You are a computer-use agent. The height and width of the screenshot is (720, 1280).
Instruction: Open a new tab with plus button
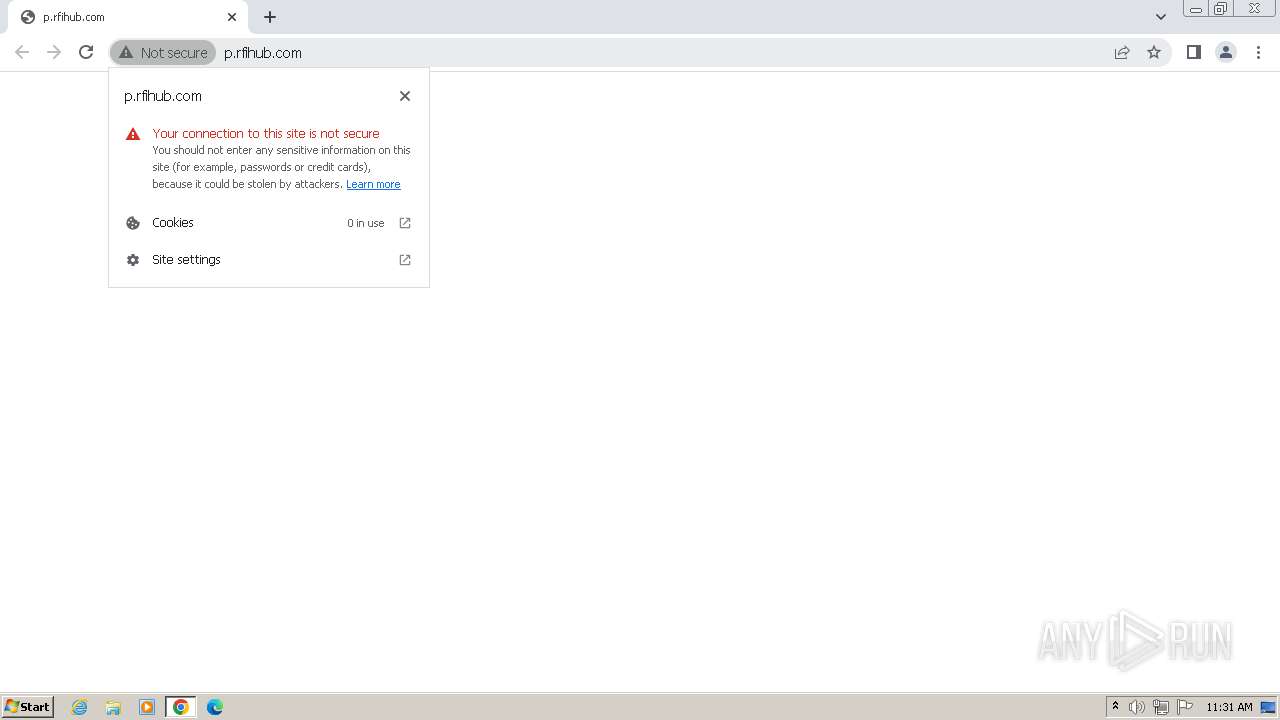click(270, 17)
